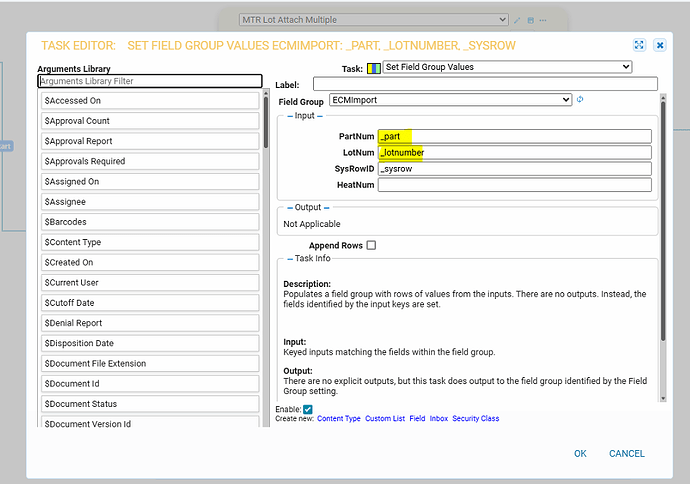Click the colored task type icon beside Task
This screenshot has height=484, width=690.
(372, 67)
